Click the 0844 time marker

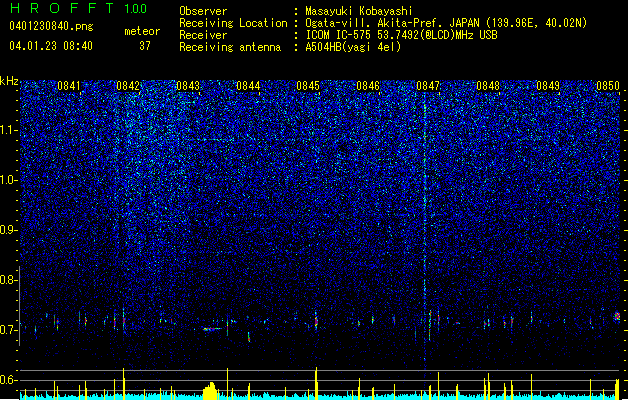248,86
